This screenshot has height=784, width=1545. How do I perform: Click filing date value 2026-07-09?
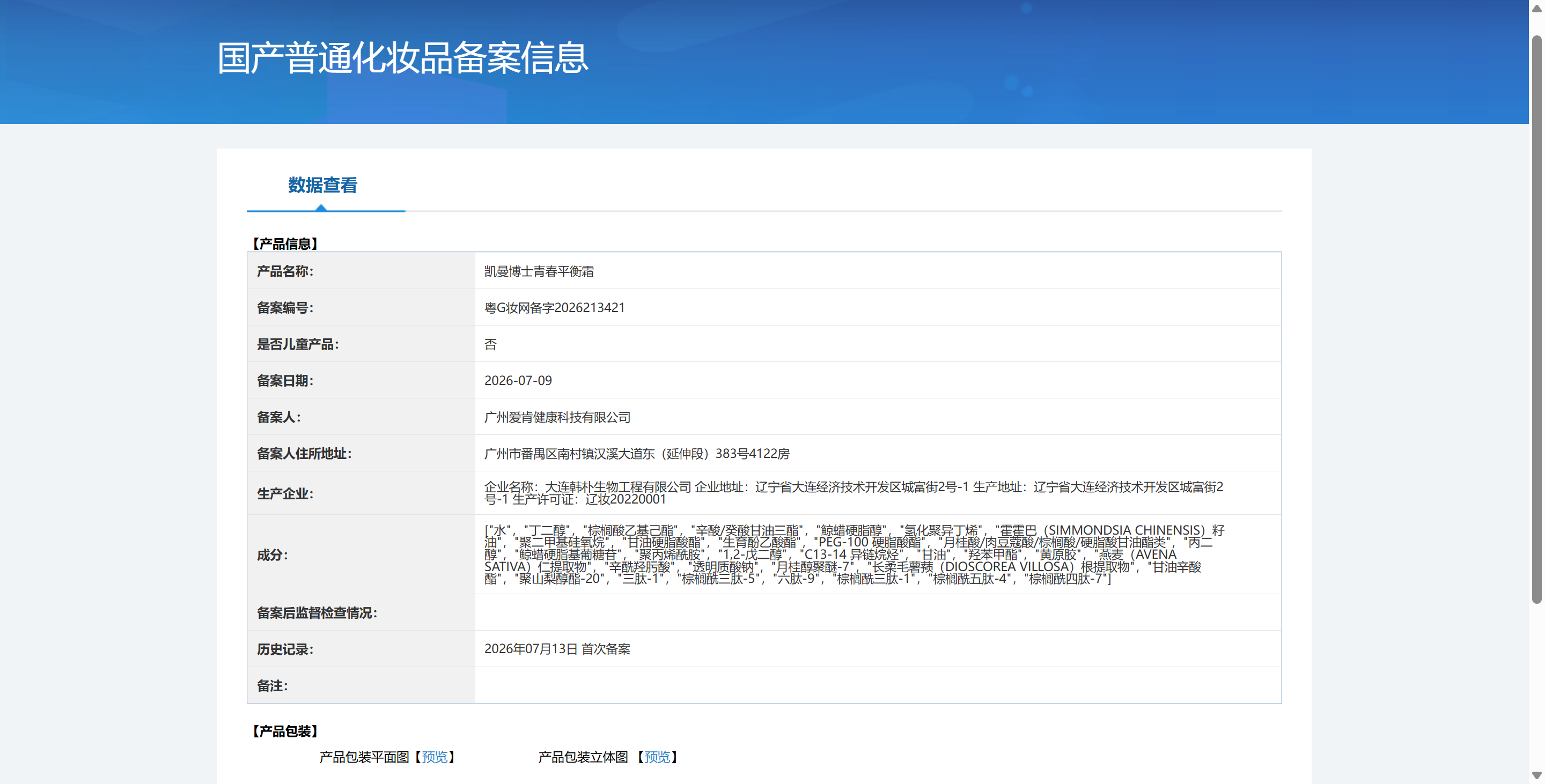click(x=518, y=381)
